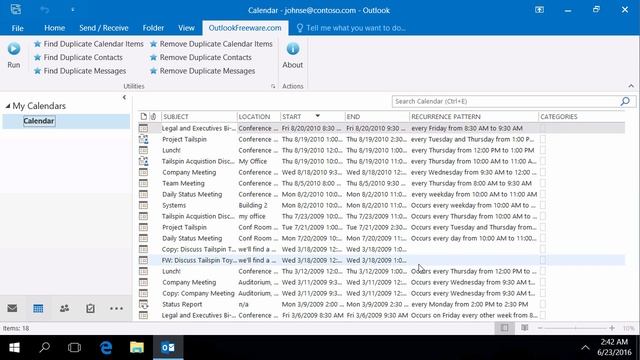Select the Team Meeting appointment

pos(382,183)
